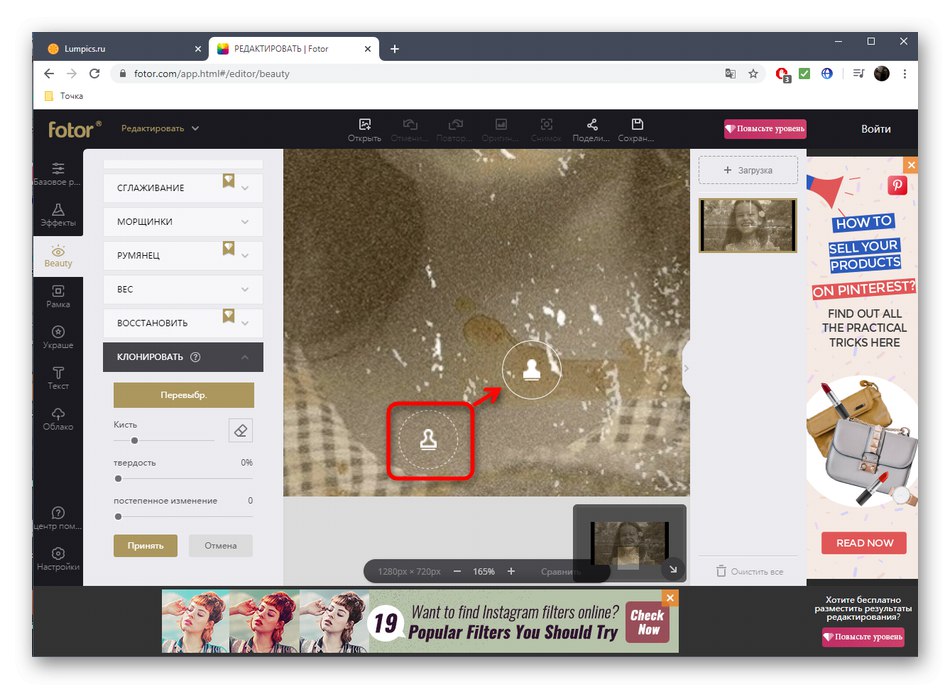Viewport: 950px width, 689px height.
Task: Open the Облако cloud section
Action: [58, 418]
